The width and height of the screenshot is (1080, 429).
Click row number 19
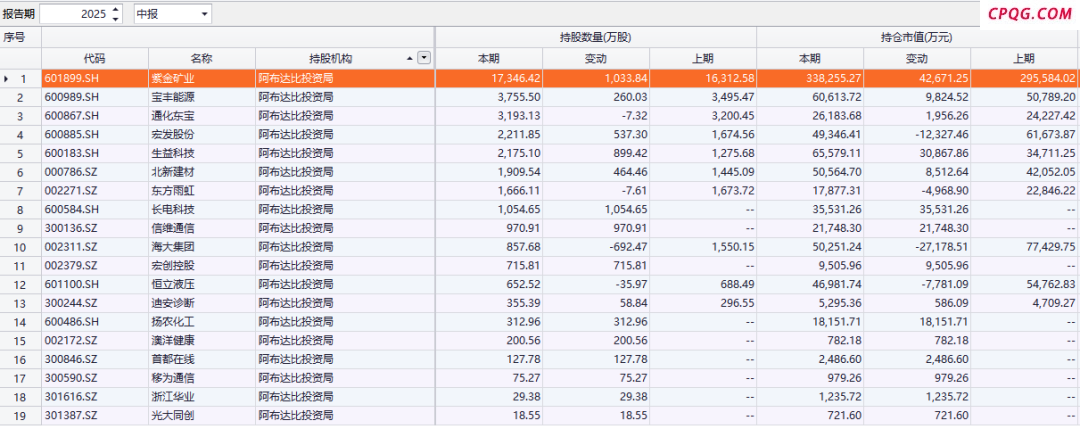pyautogui.click(x=21, y=415)
